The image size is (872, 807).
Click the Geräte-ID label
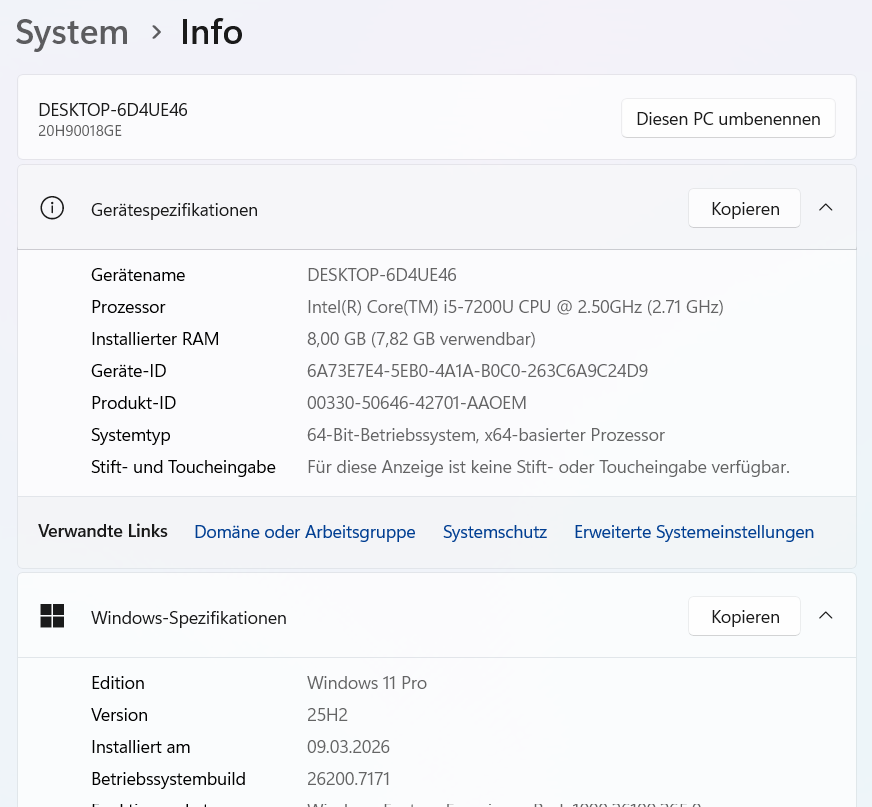tap(128, 371)
